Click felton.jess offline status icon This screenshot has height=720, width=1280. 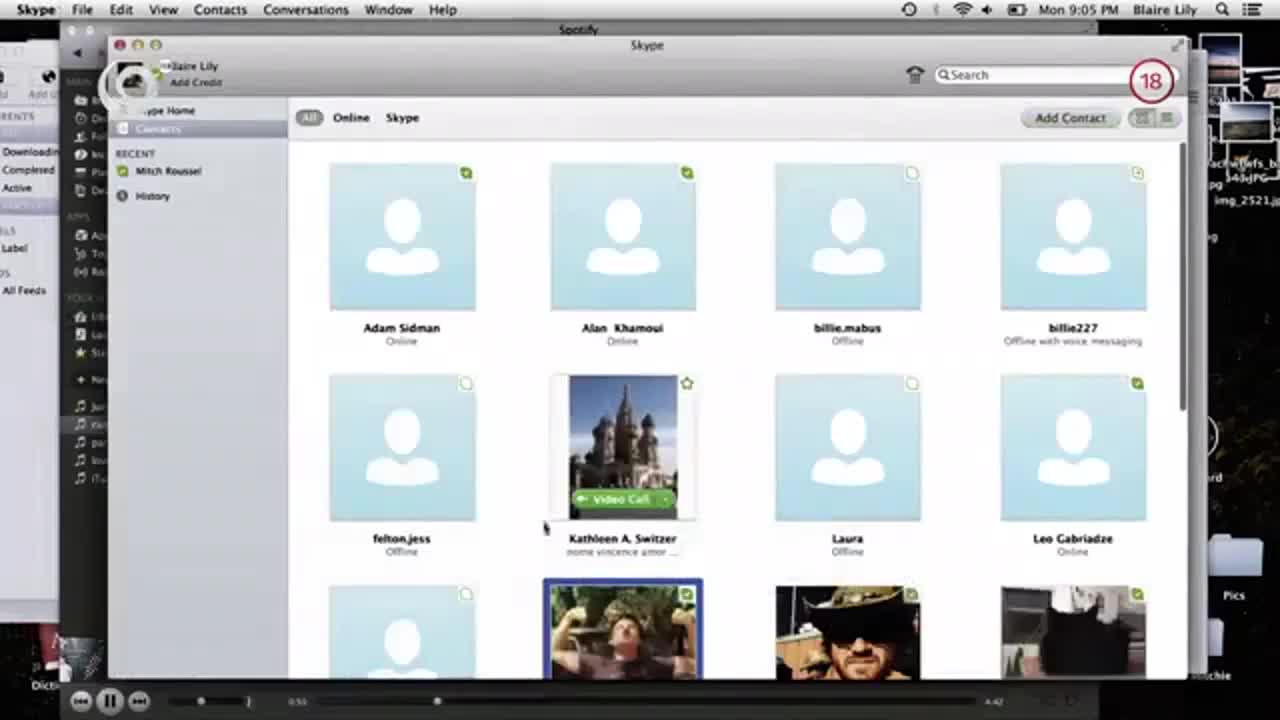click(x=466, y=384)
